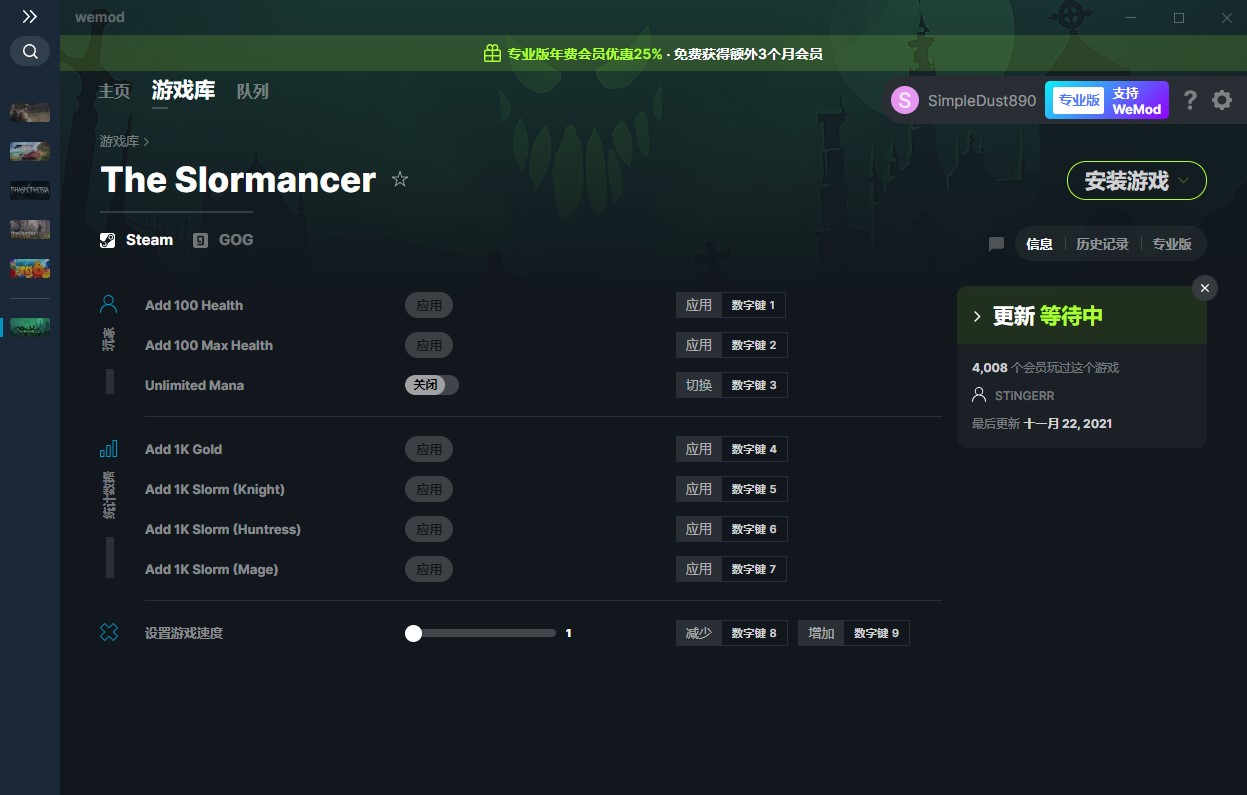
Task: Show the 历史记录 tab
Action: 1102,244
